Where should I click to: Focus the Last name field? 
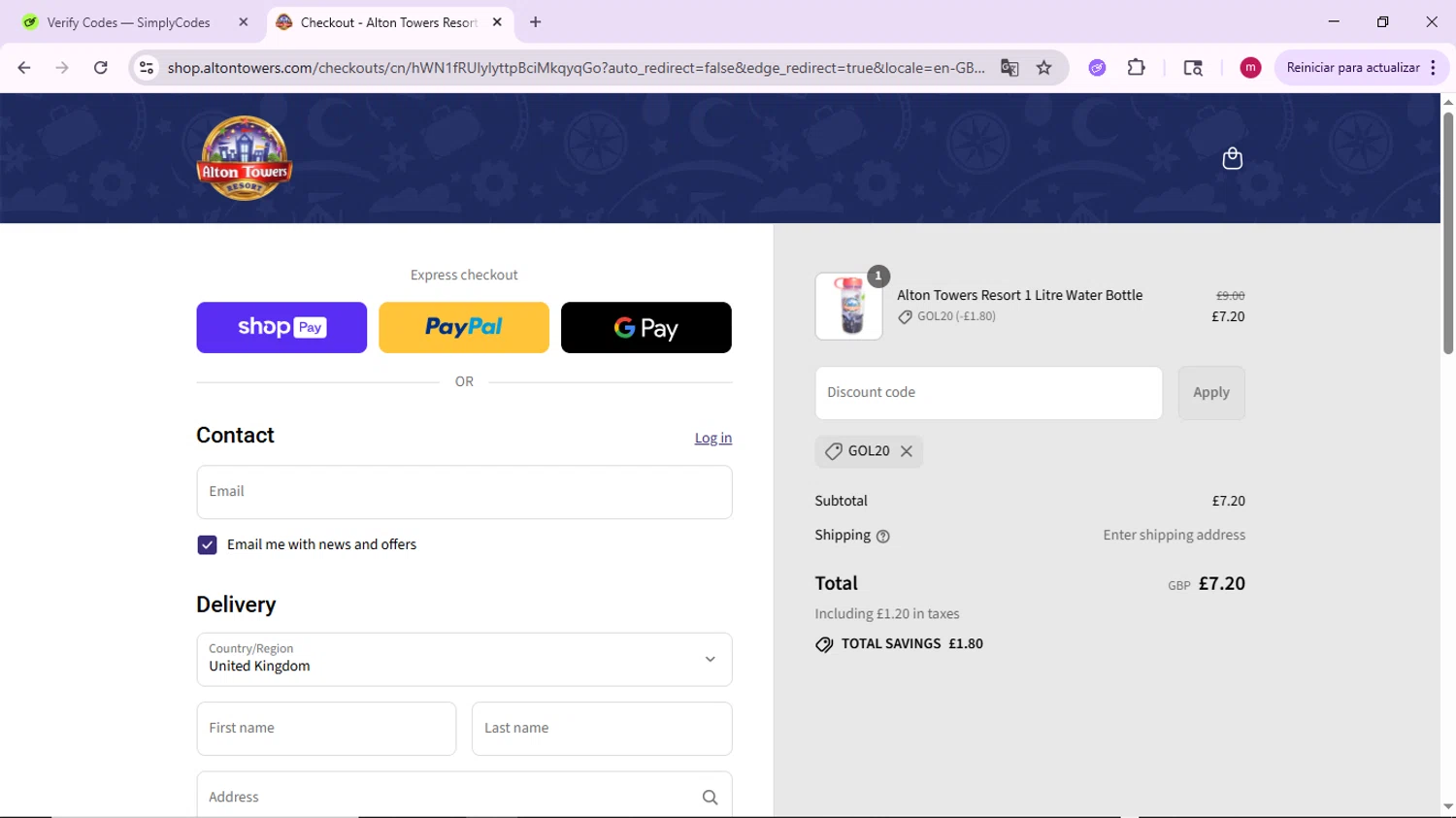602,729
